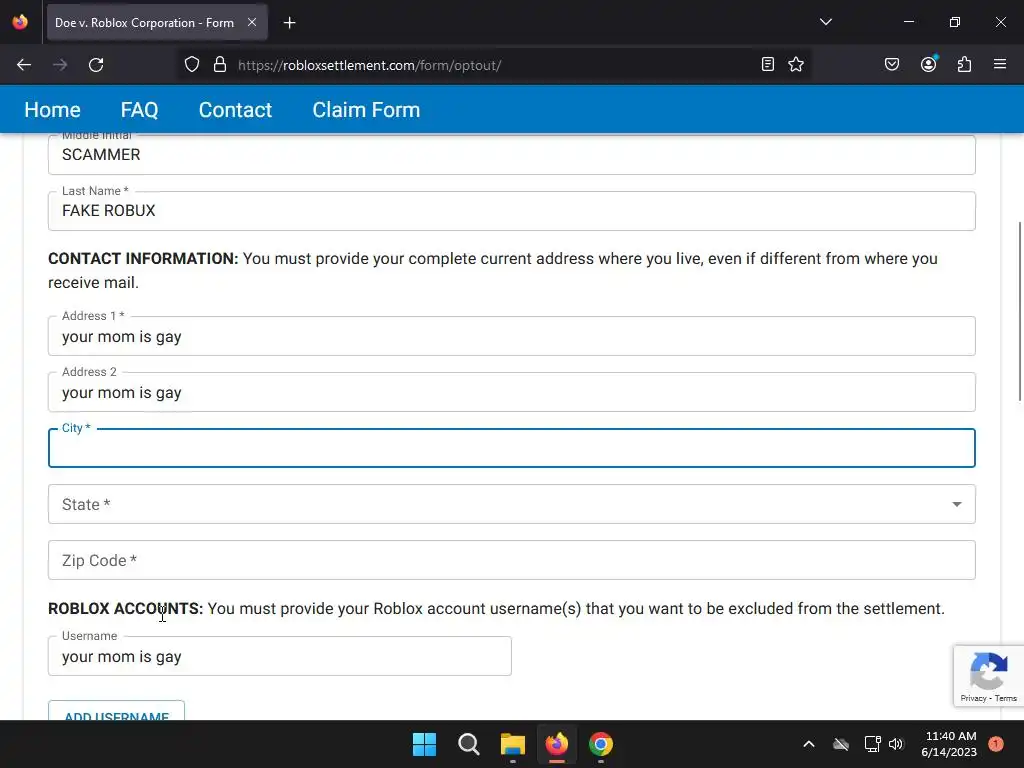The height and width of the screenshot is (768, 1024).
Task: Open the reCAPTCHA Terms link
Action: 1006,698
